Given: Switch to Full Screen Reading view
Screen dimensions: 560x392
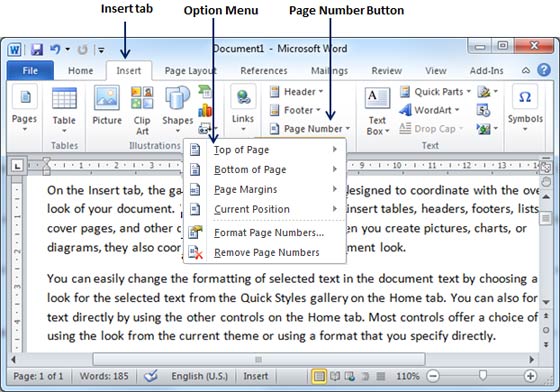Looking at the screenshot, I should click(335, 376).
